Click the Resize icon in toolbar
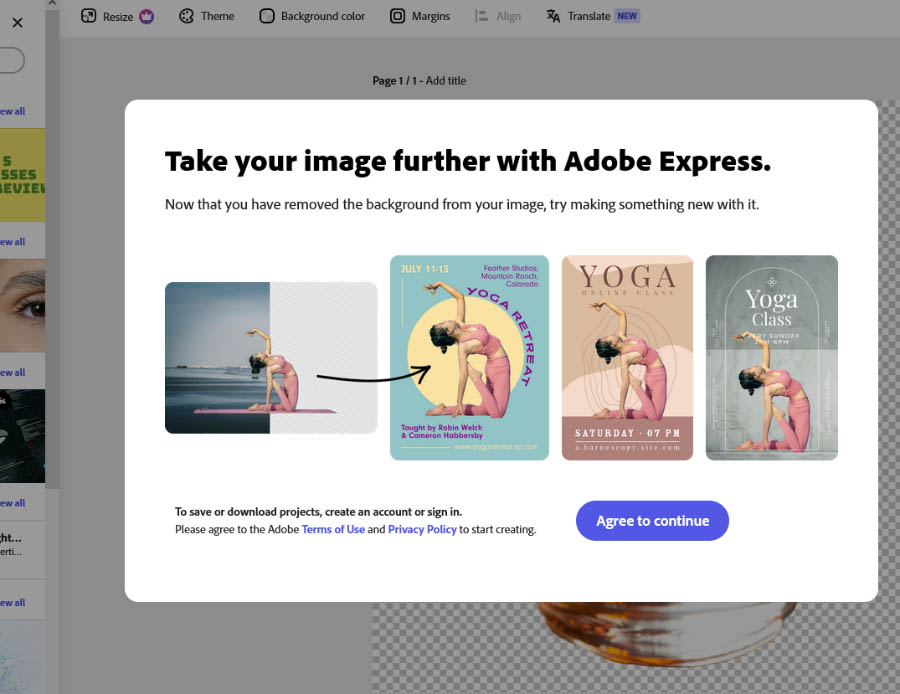900x694 pixels. click(x=88, y=16)
